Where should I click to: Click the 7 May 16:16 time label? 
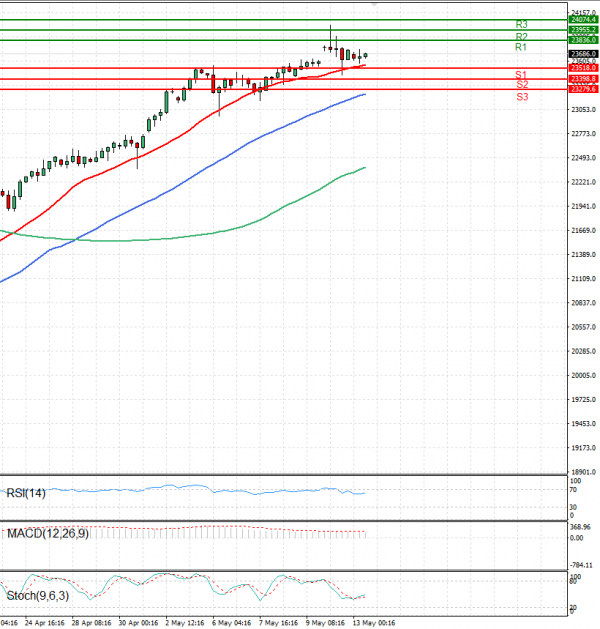[279, 623]
